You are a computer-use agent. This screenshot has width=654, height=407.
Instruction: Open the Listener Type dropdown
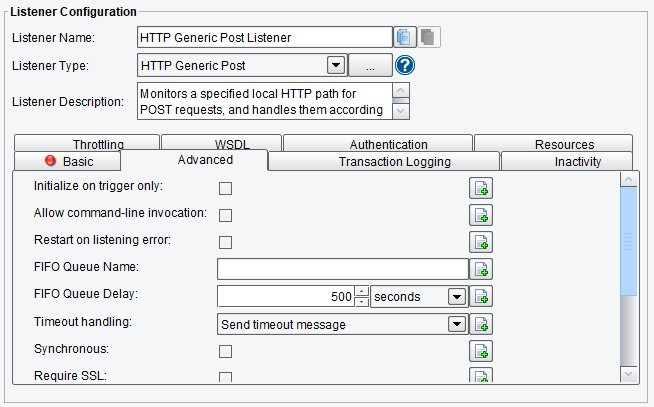tap(336, 65)
